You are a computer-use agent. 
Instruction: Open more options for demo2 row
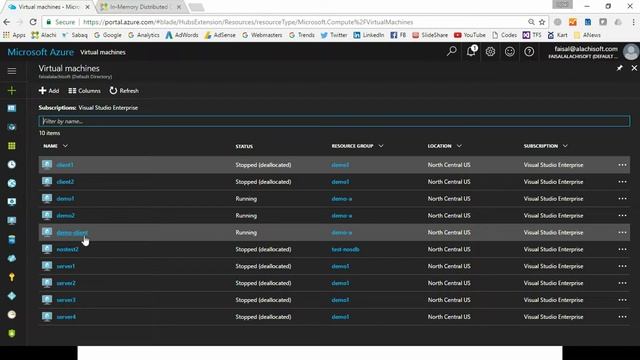coord(622,216)
